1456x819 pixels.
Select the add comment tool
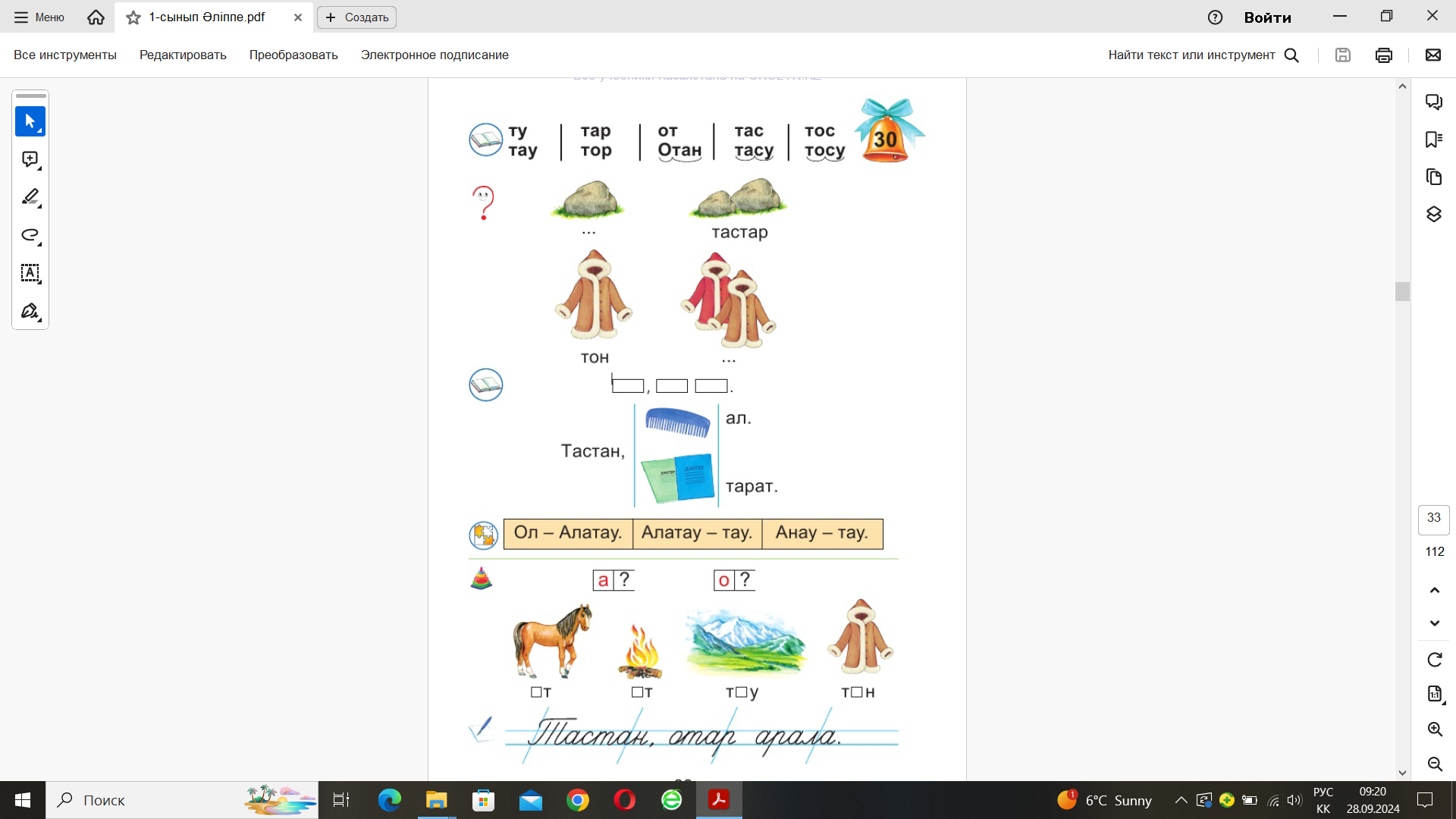[30, 159]
